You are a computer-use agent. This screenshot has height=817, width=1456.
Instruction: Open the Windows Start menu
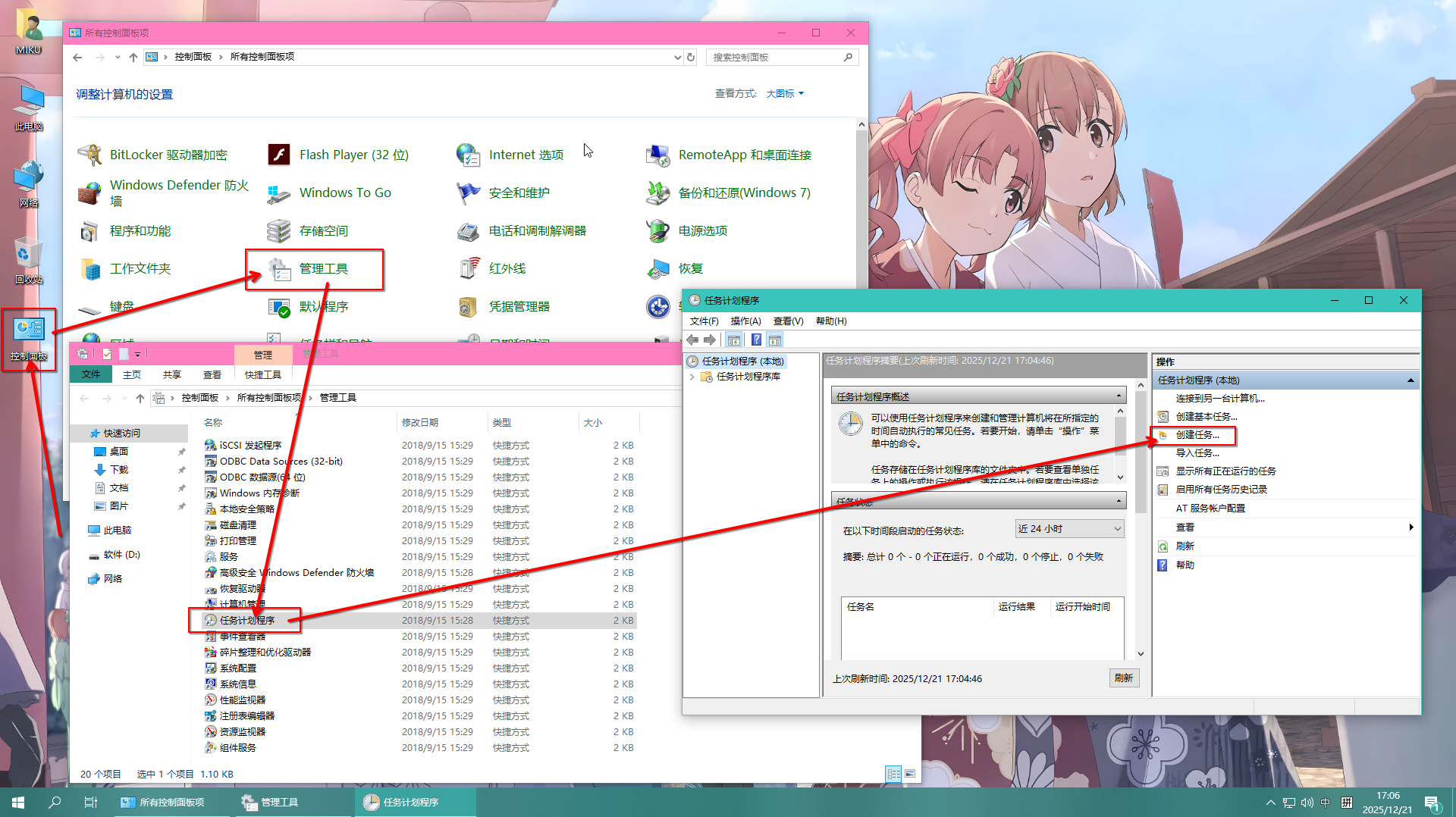17,802
